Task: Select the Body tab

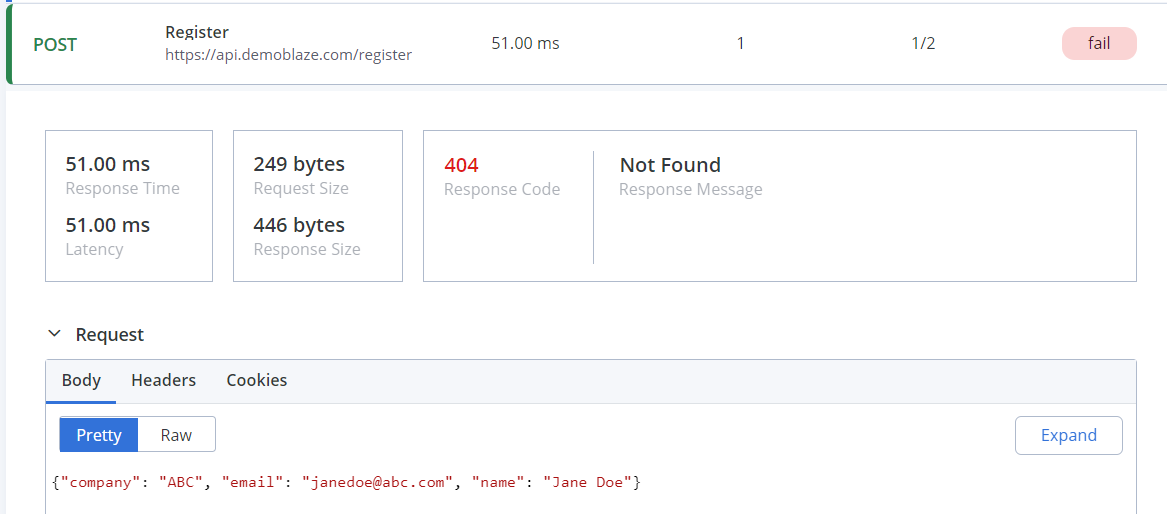Action: [x=81, y=380]
